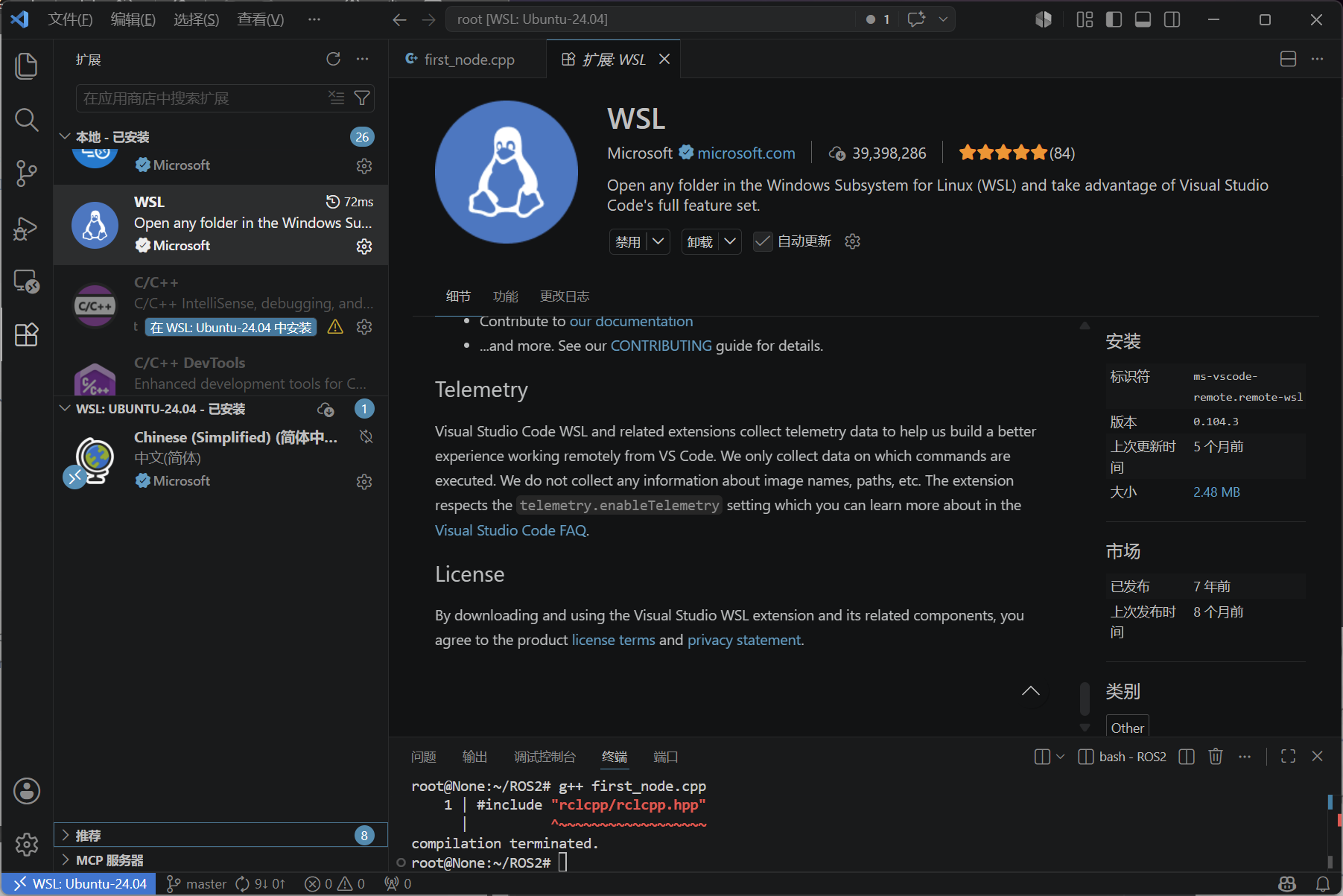Switch to extension Changelog tab

click(565, 296)
